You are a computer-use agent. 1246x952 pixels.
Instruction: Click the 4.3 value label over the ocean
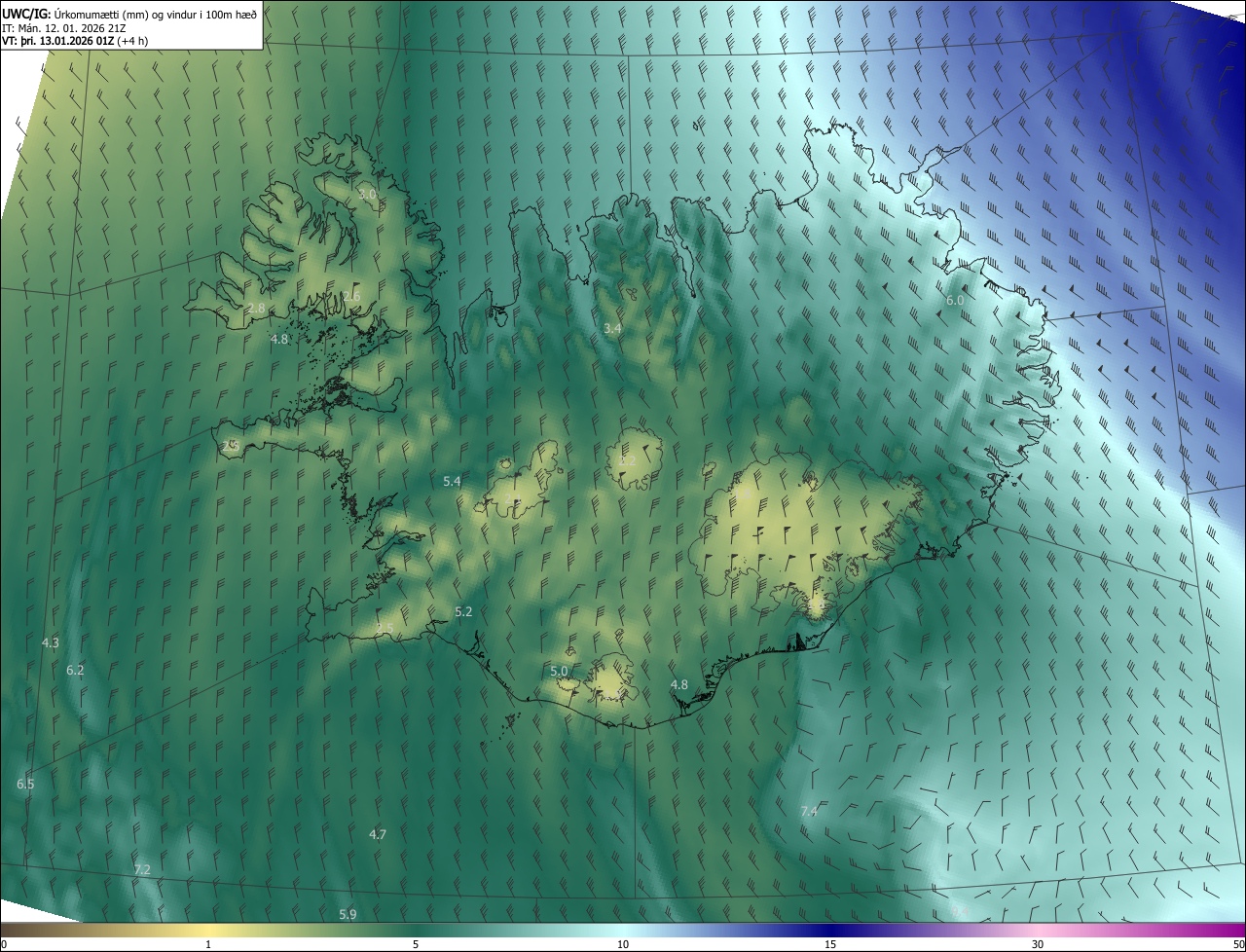coord(51,642)
